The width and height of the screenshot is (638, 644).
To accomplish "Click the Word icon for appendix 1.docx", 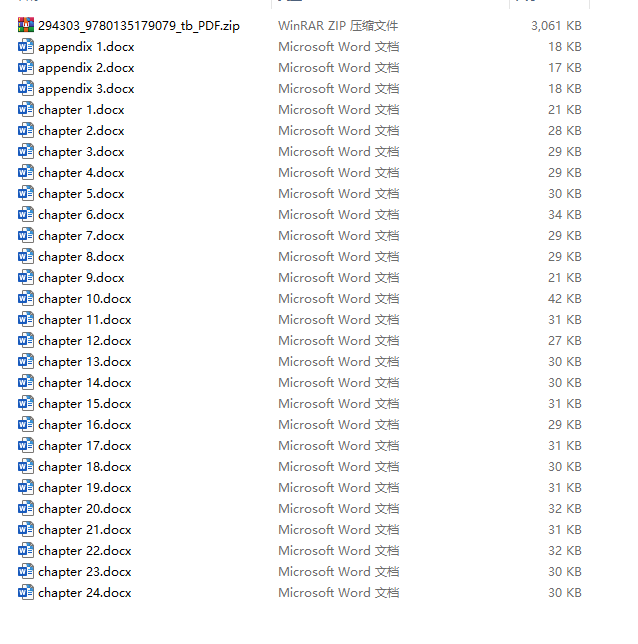I will 26,46.
